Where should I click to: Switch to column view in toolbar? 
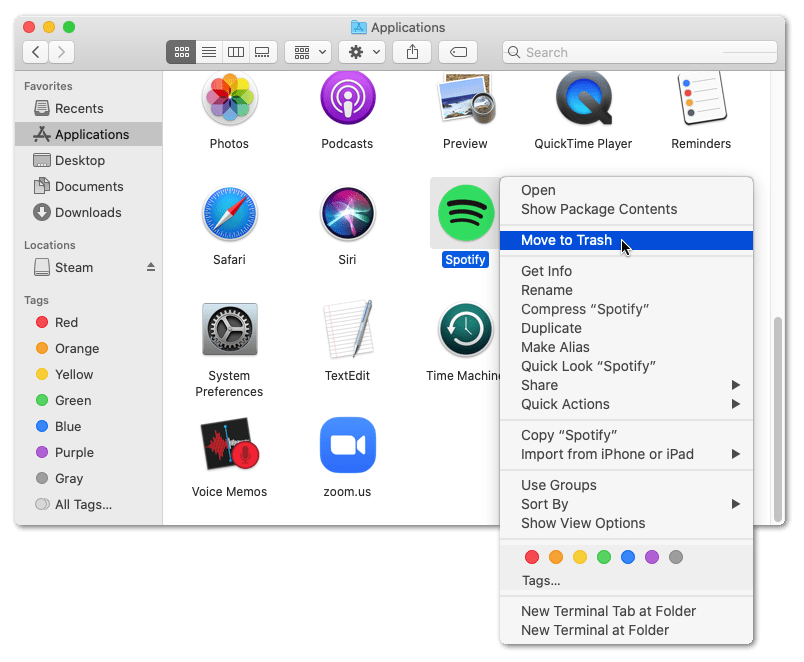pos(236,52)
